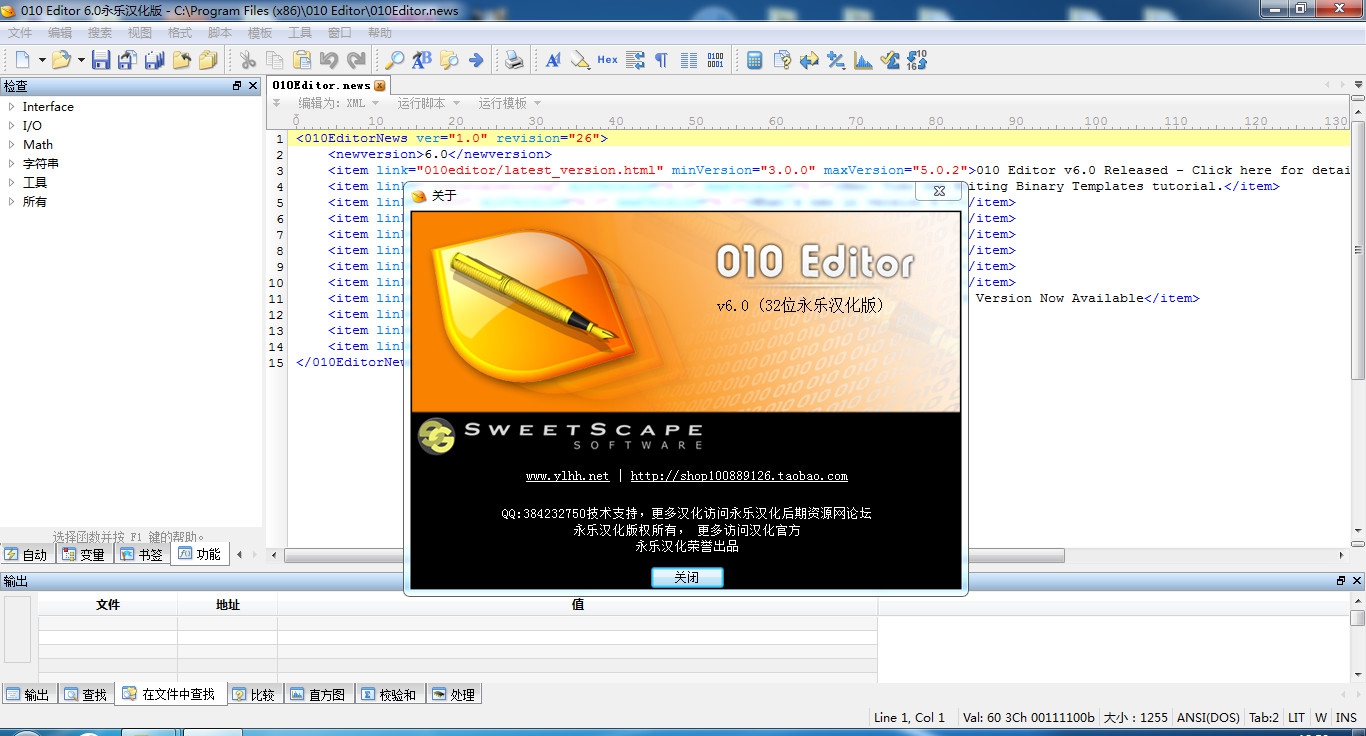Image resolution: width=1366 pixels, height=736 pixels.
Task: Open the 编辑为: XML dropdown
Action: tap(338, 103)
